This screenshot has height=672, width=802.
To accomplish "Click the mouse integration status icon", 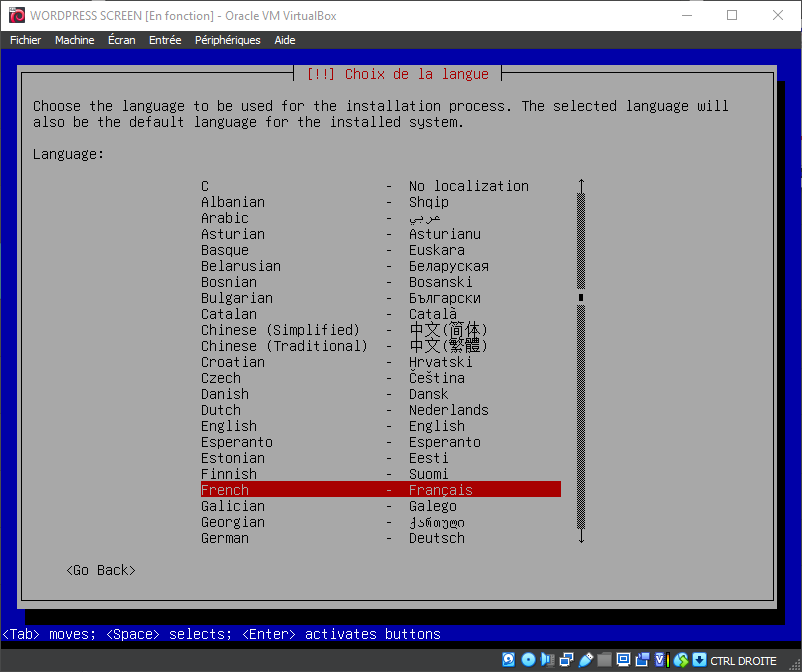I will pyautogui.click(x=681, y=660).
